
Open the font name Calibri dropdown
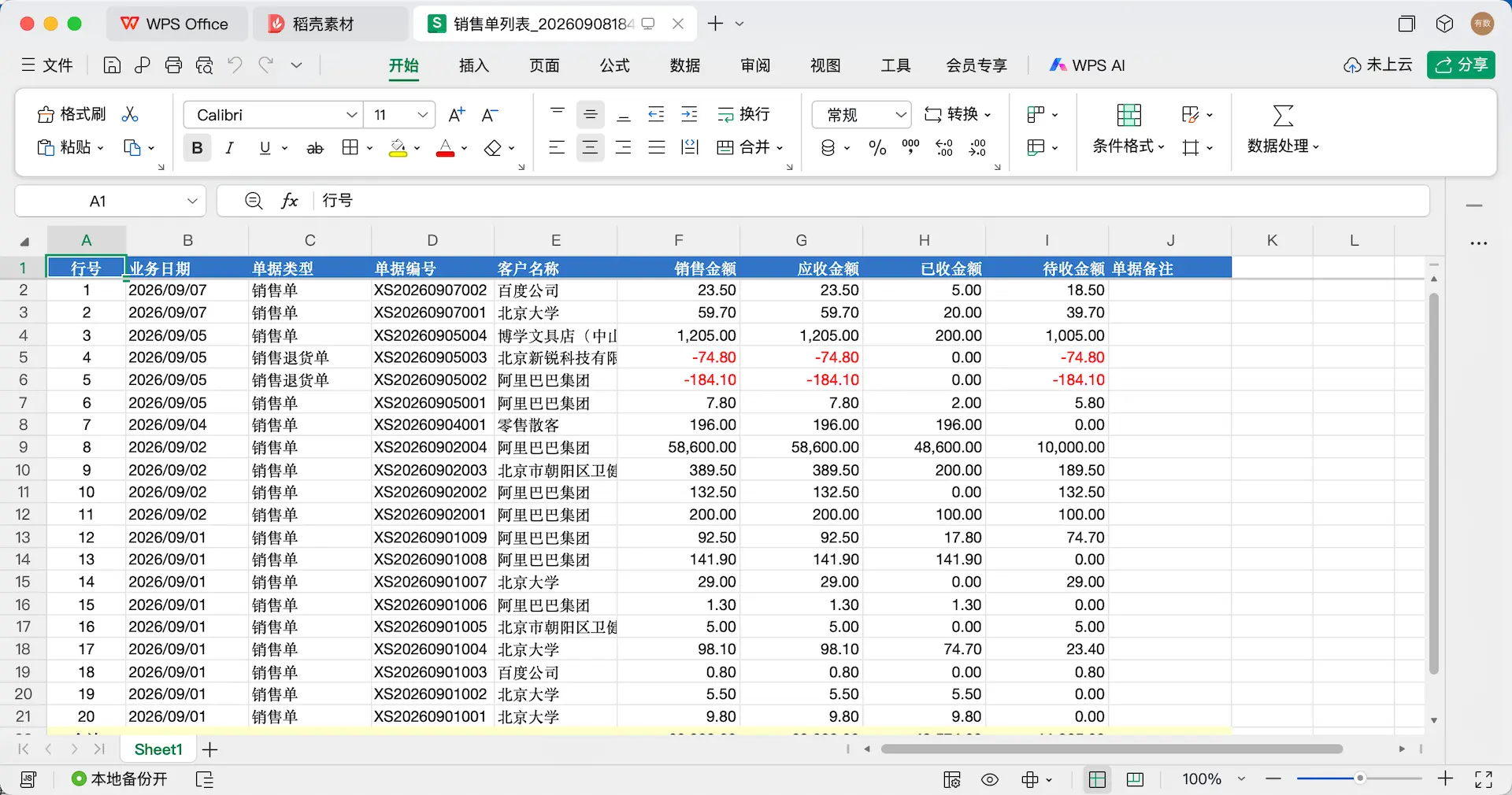tap(352, 115)
